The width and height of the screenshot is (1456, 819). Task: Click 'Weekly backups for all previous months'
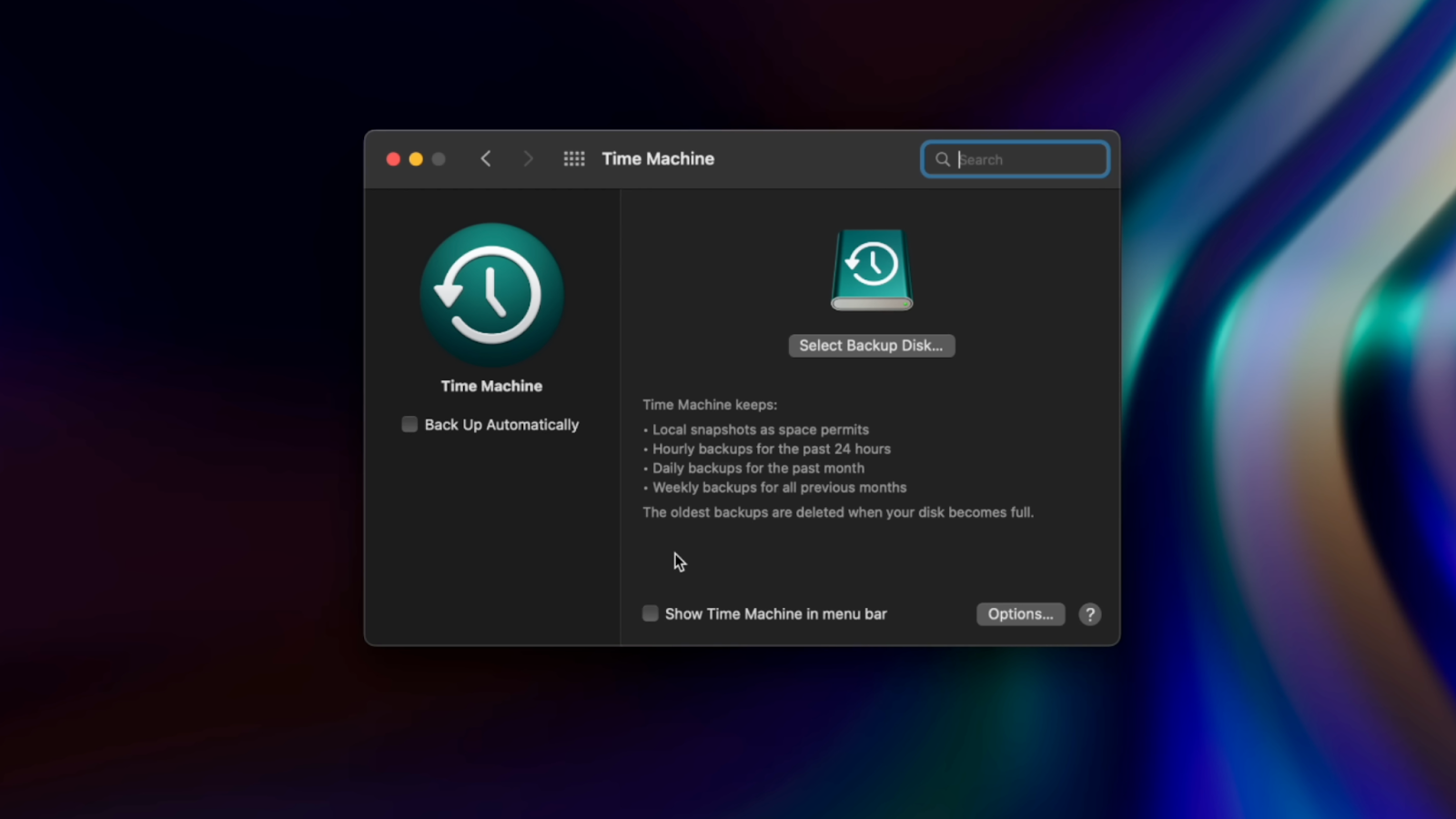[780, 487]
